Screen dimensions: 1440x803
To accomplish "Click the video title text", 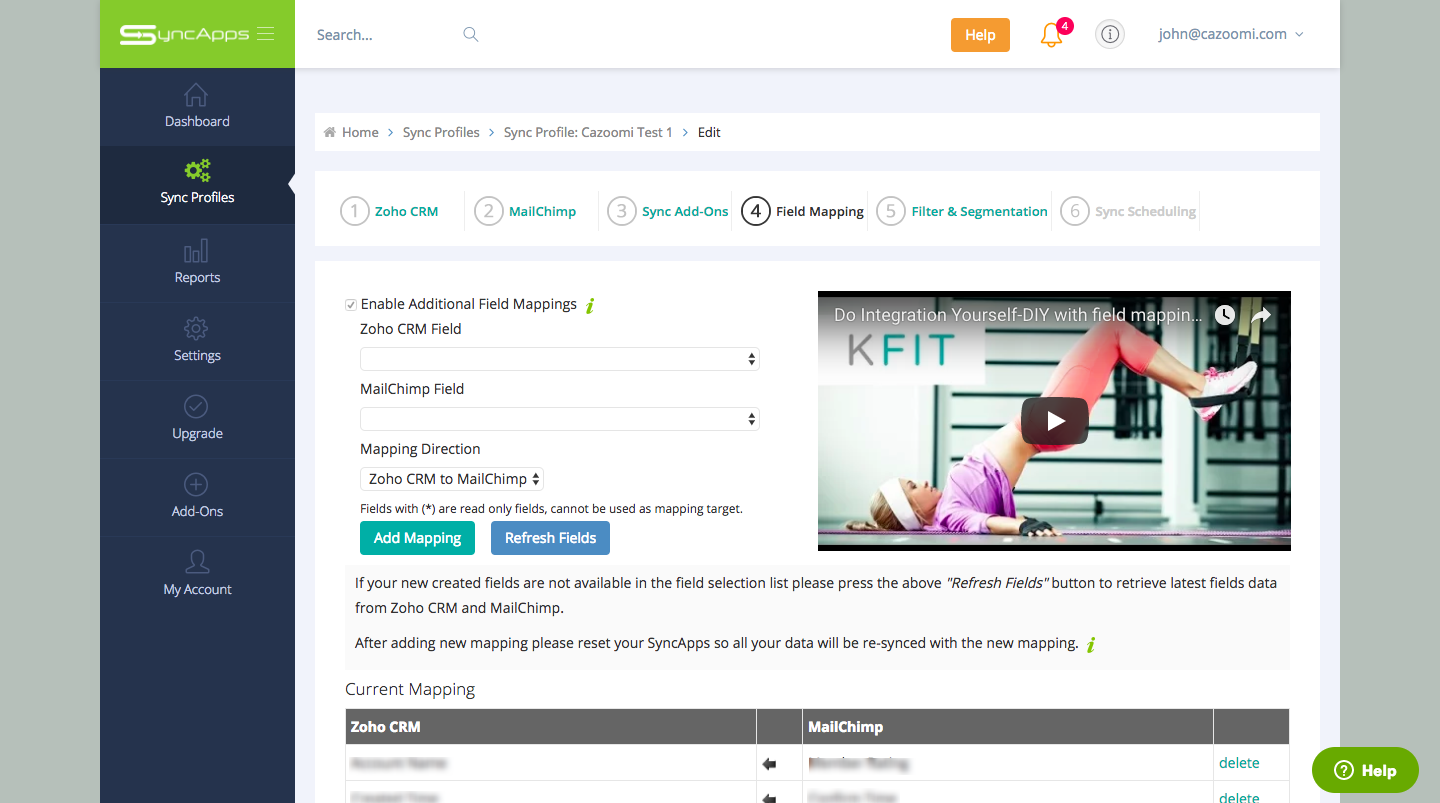I will (x=1018, y=315).
